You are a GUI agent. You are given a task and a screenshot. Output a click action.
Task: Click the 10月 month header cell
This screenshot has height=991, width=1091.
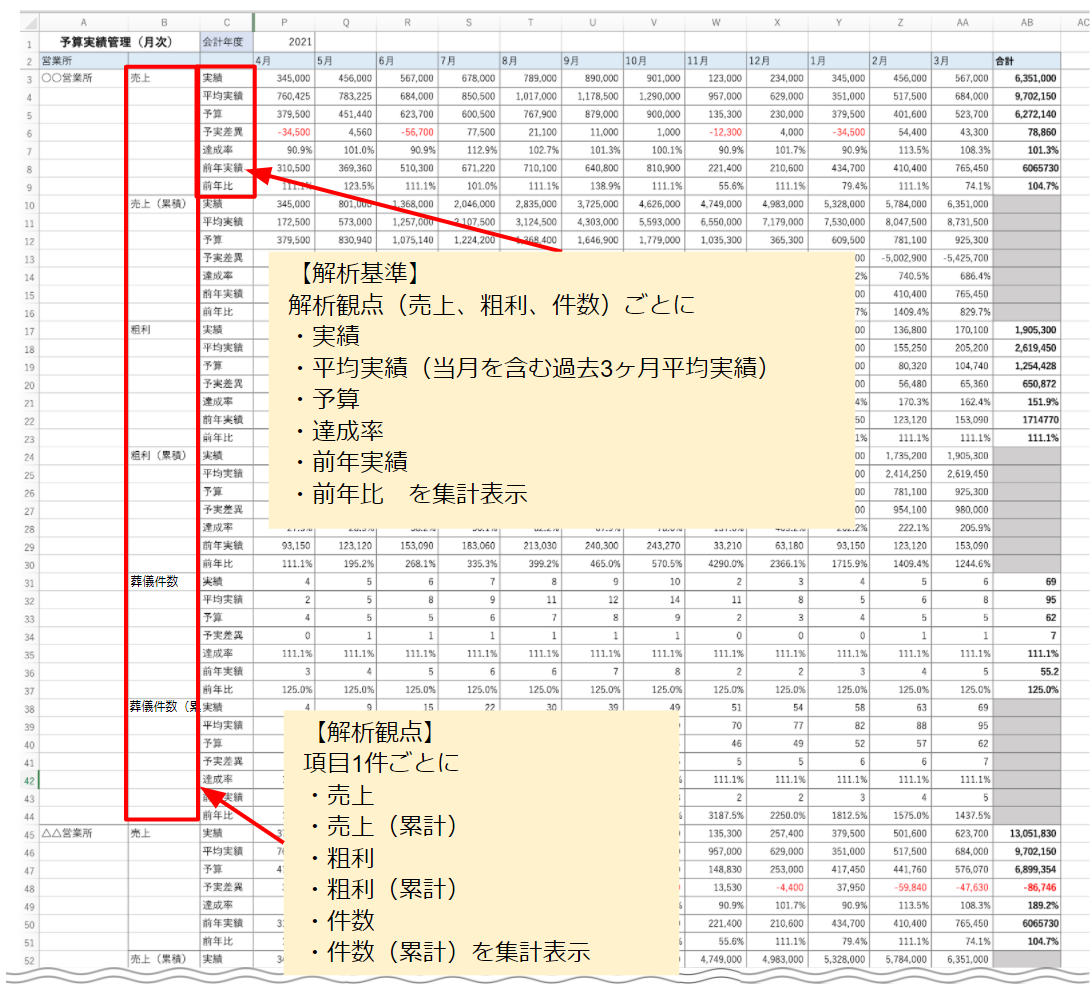(654, 60)
